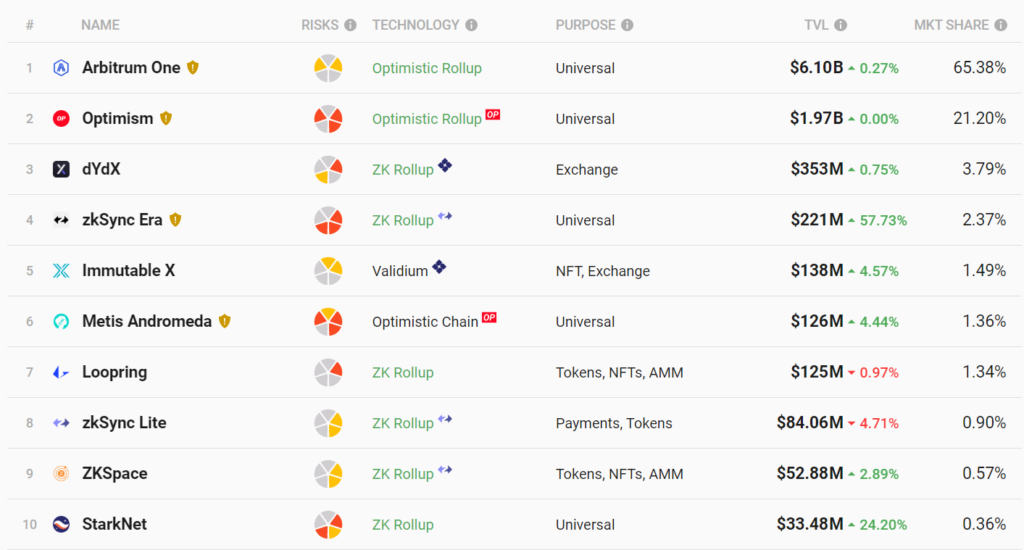
Task: Click the StarkNet logo icon
Action: point(61,524)
